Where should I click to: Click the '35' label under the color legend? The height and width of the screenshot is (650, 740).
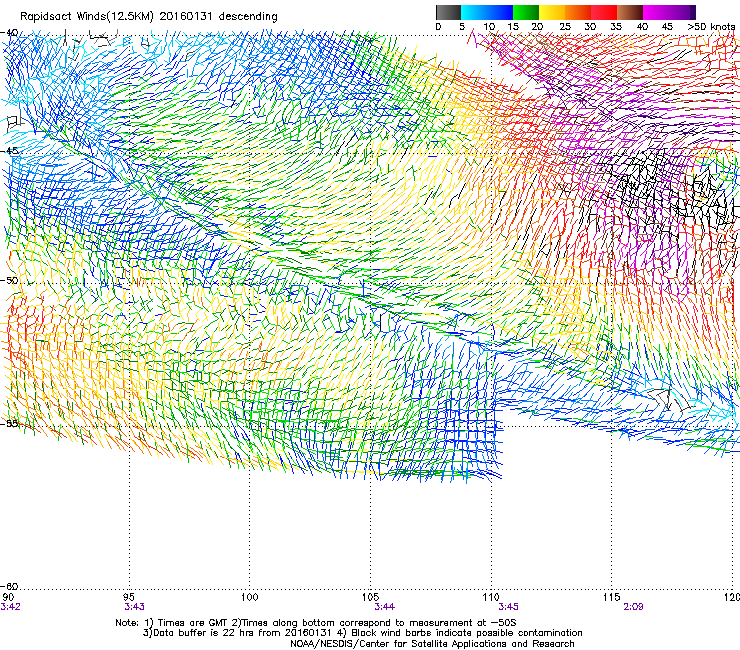(616, 26)
